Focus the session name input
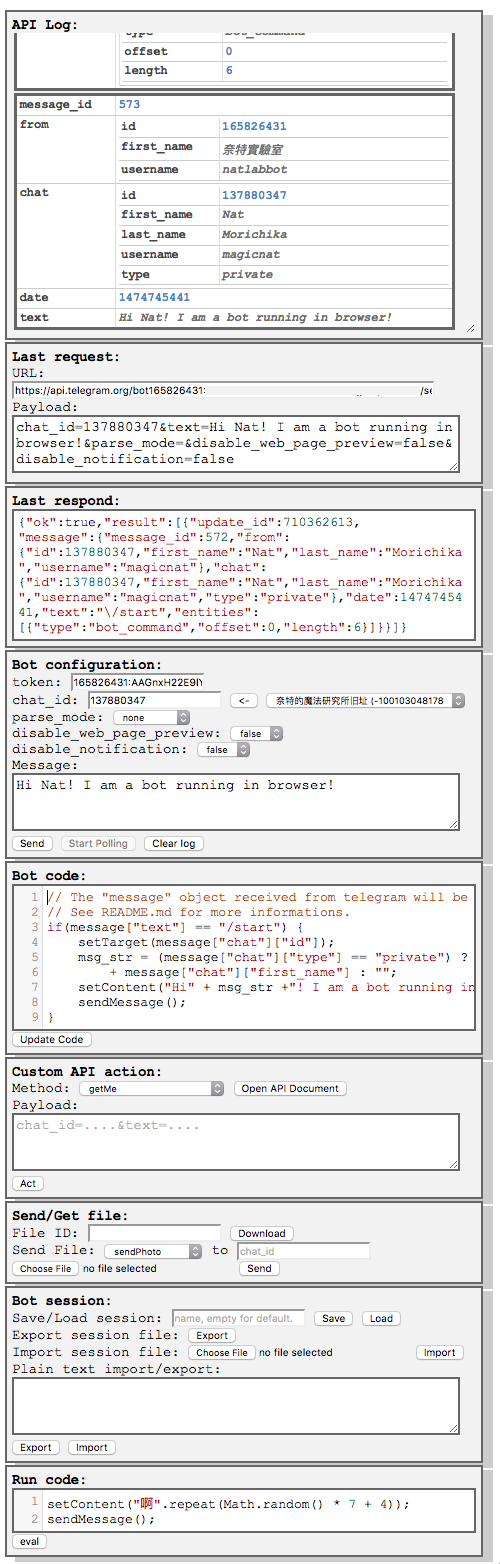Image resolution: width=500 pixels, height=1564 pixels. 239,1318
